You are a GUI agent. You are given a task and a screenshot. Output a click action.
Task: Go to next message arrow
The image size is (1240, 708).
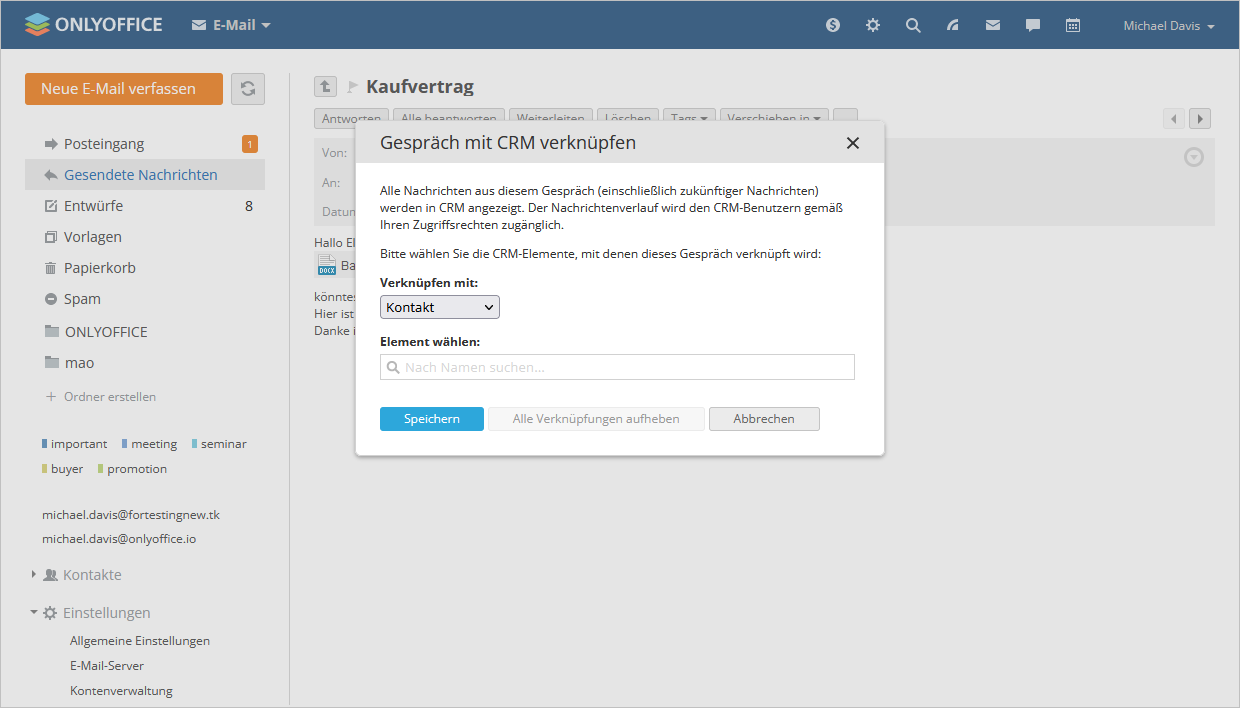point(1200,119)
